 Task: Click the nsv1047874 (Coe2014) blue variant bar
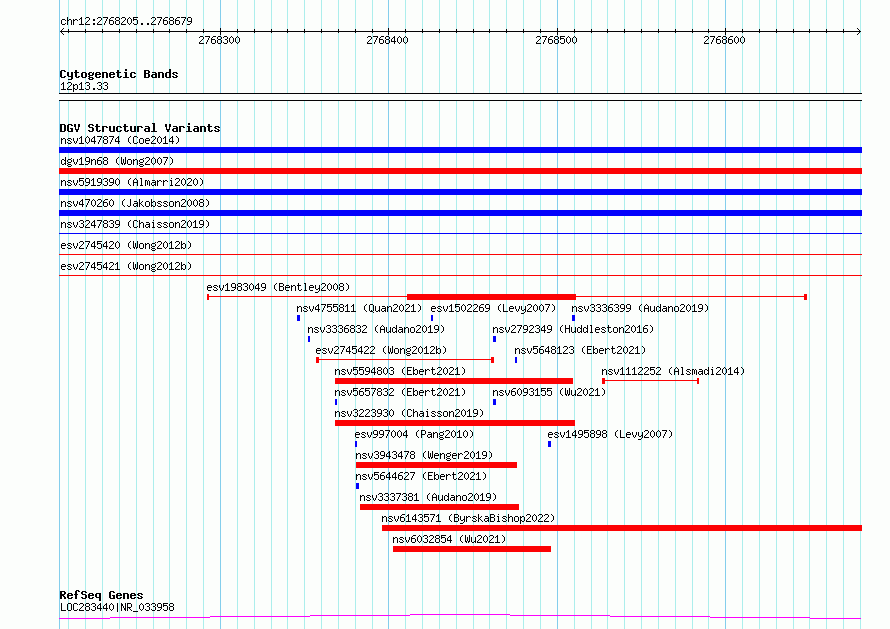pos(460,150)
